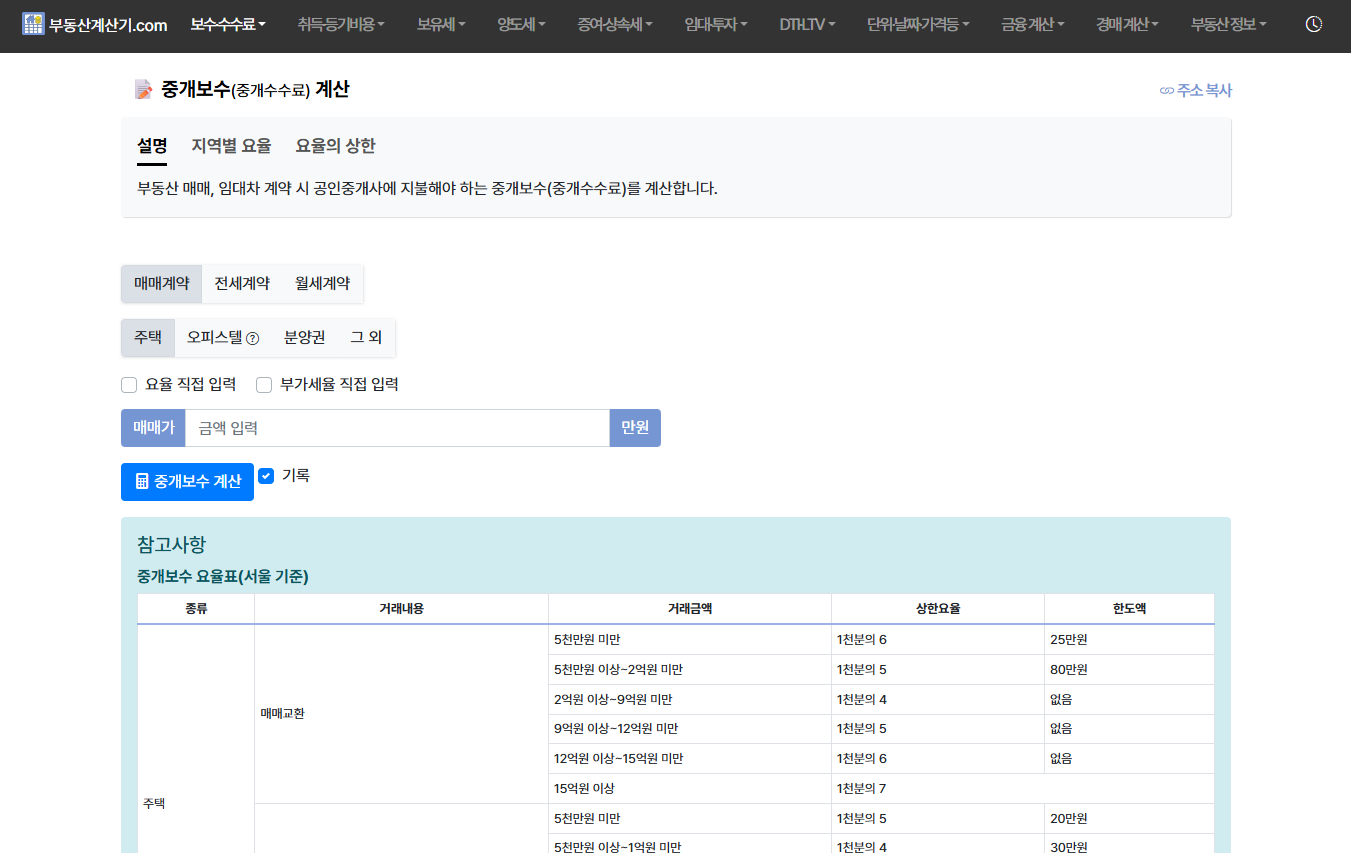Viewport: 1351px width, 853px height.
Task: Open the 양도세 dropdown menu
Action: [x=520, y=26]
